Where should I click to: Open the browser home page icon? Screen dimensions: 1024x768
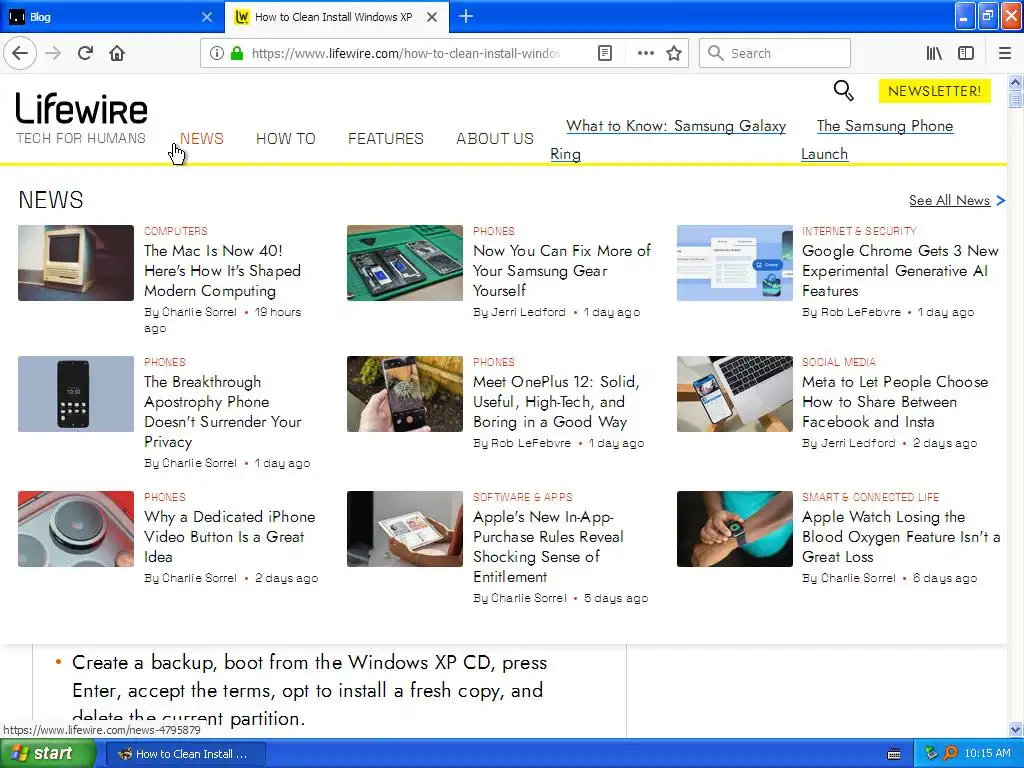click(117, 53)
